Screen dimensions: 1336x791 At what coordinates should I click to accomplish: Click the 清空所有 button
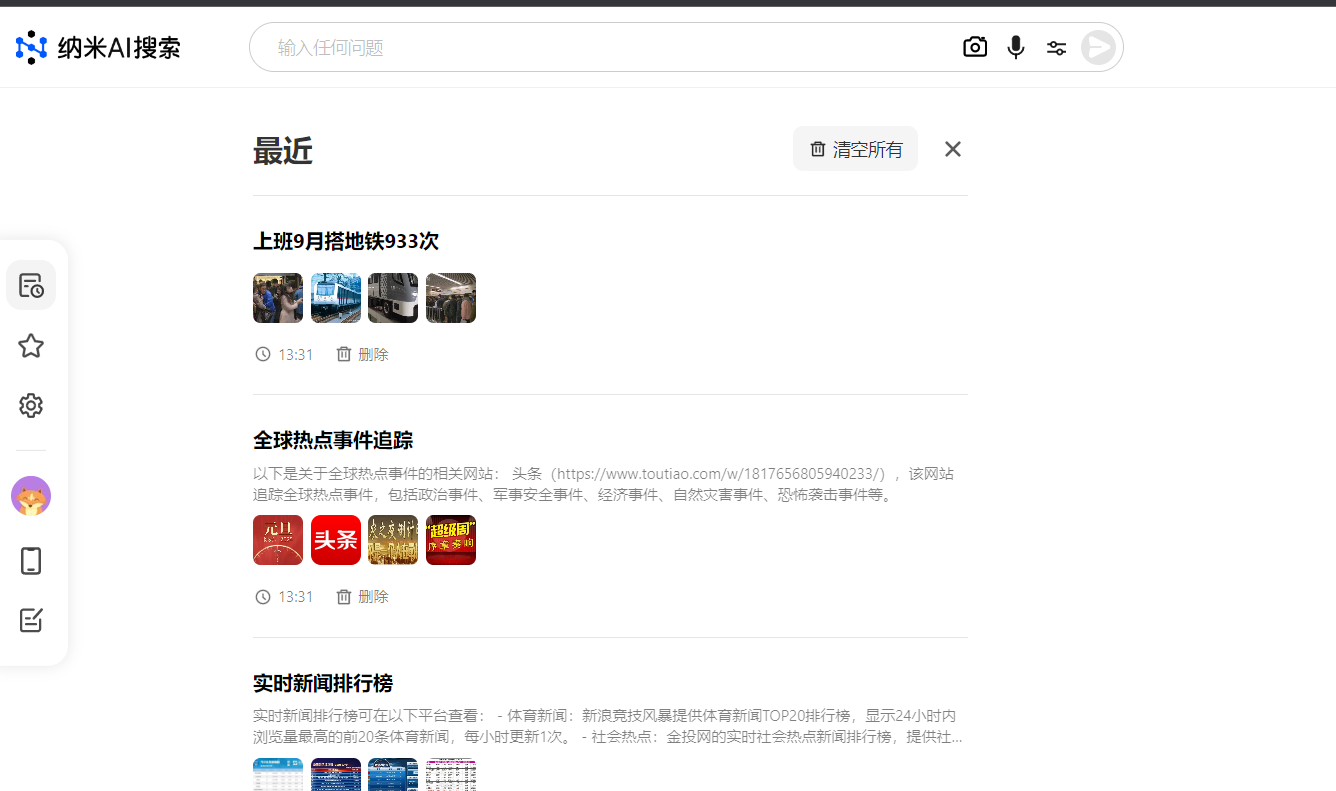point(855,149)
